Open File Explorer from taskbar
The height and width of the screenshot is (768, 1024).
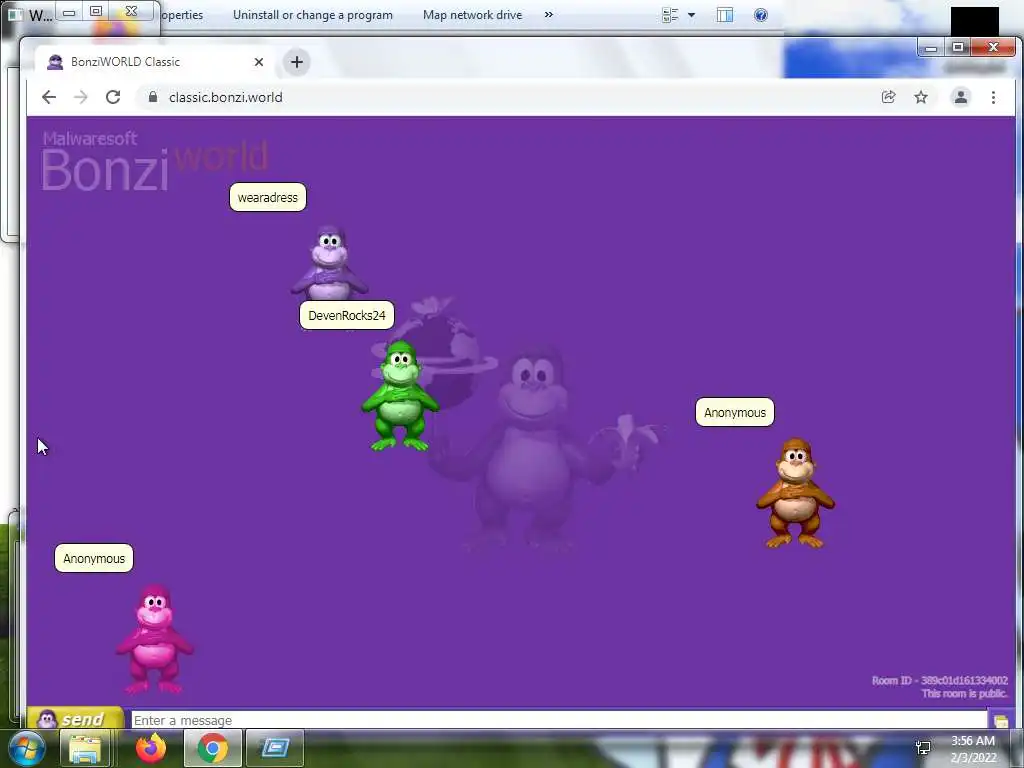pos(85,748)
